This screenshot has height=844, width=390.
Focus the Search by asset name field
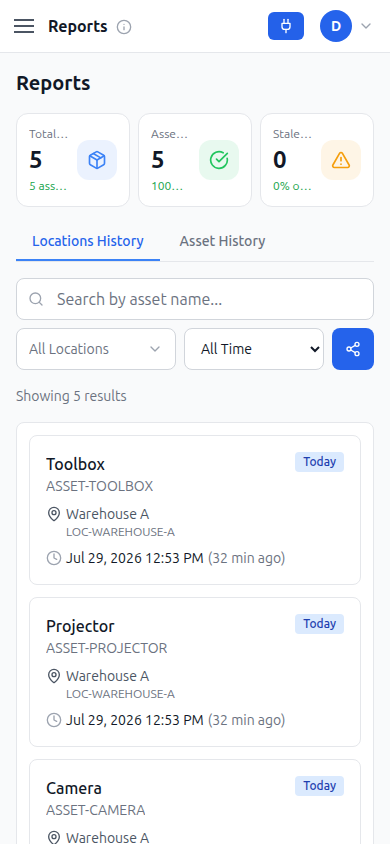[x=195, y=299]
